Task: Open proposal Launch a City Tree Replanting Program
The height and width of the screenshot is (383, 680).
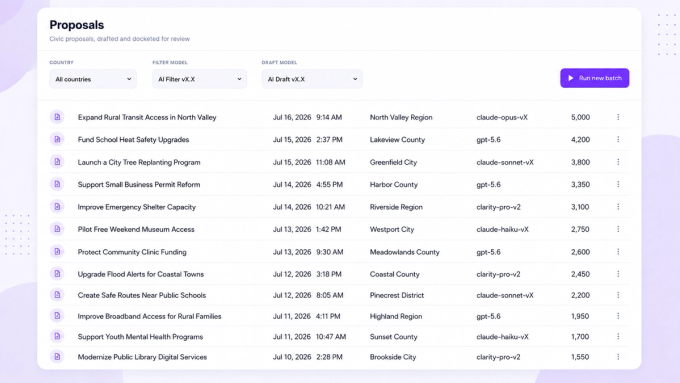Action: pyautogui.click(x=139, y=162)
